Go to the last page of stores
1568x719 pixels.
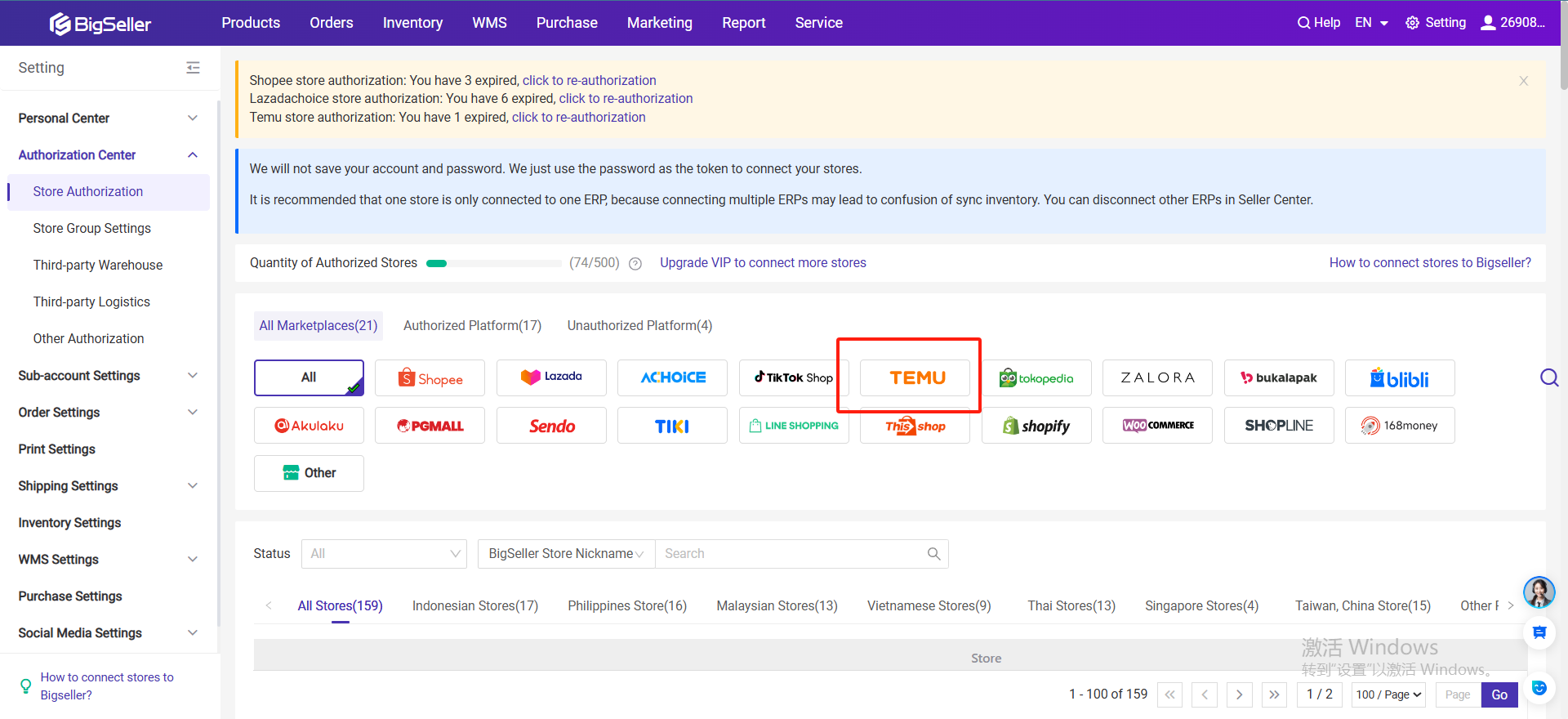tap(1274, 694)
